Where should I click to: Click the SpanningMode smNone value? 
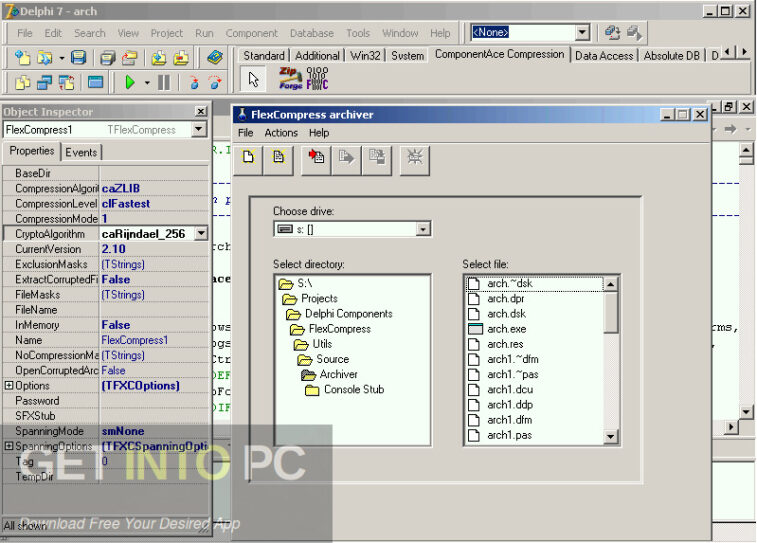click(154, 431)
